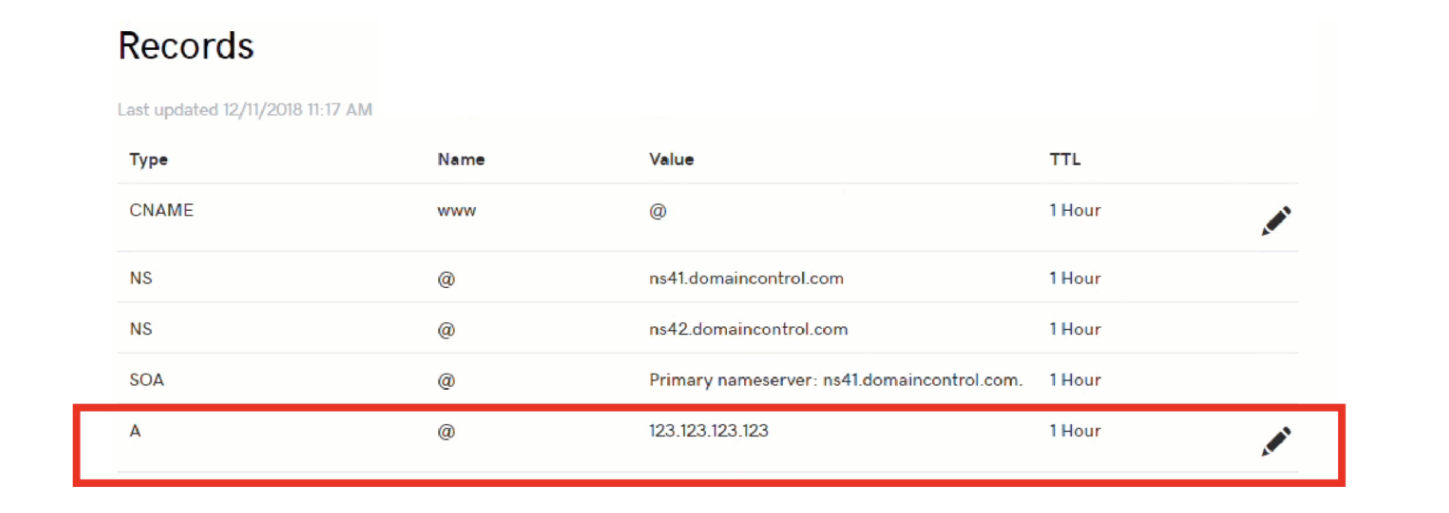Click the TTL column header
The image size is (1449, 513).
click(1064, 160)
